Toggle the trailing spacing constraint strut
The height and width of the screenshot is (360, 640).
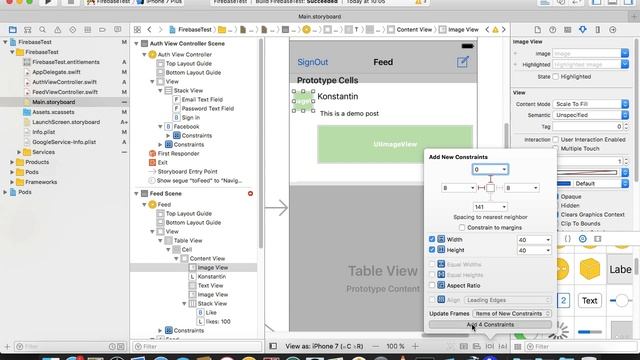pyautogui.click(x=500, y=188)
